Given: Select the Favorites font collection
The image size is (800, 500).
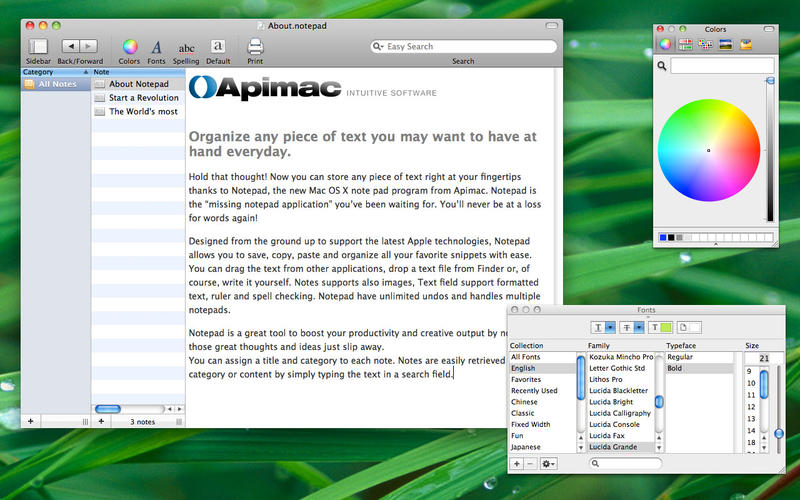Looking at the screenshot, I should click(526, 380).
